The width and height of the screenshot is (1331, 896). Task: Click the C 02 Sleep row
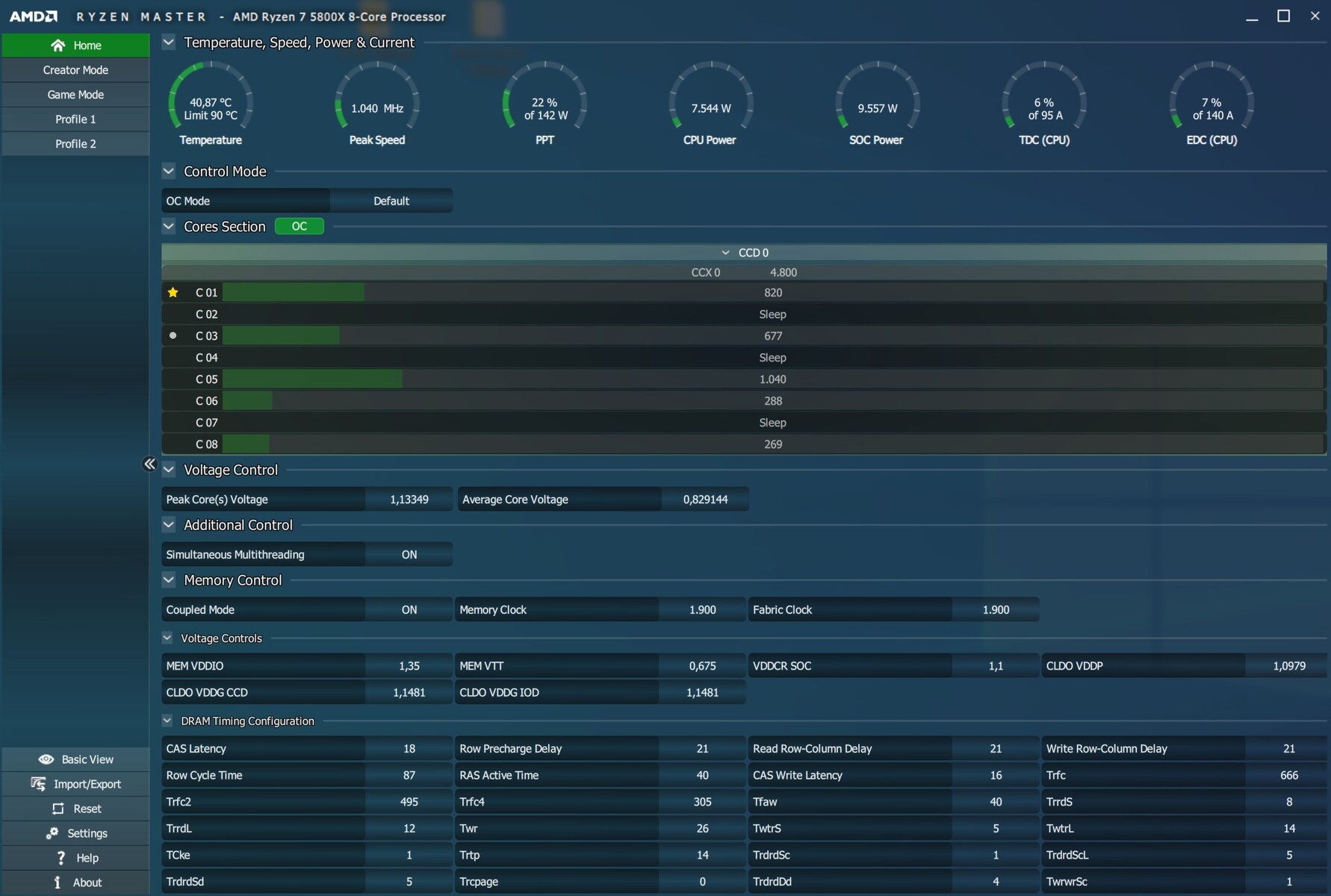coord(744,314)
